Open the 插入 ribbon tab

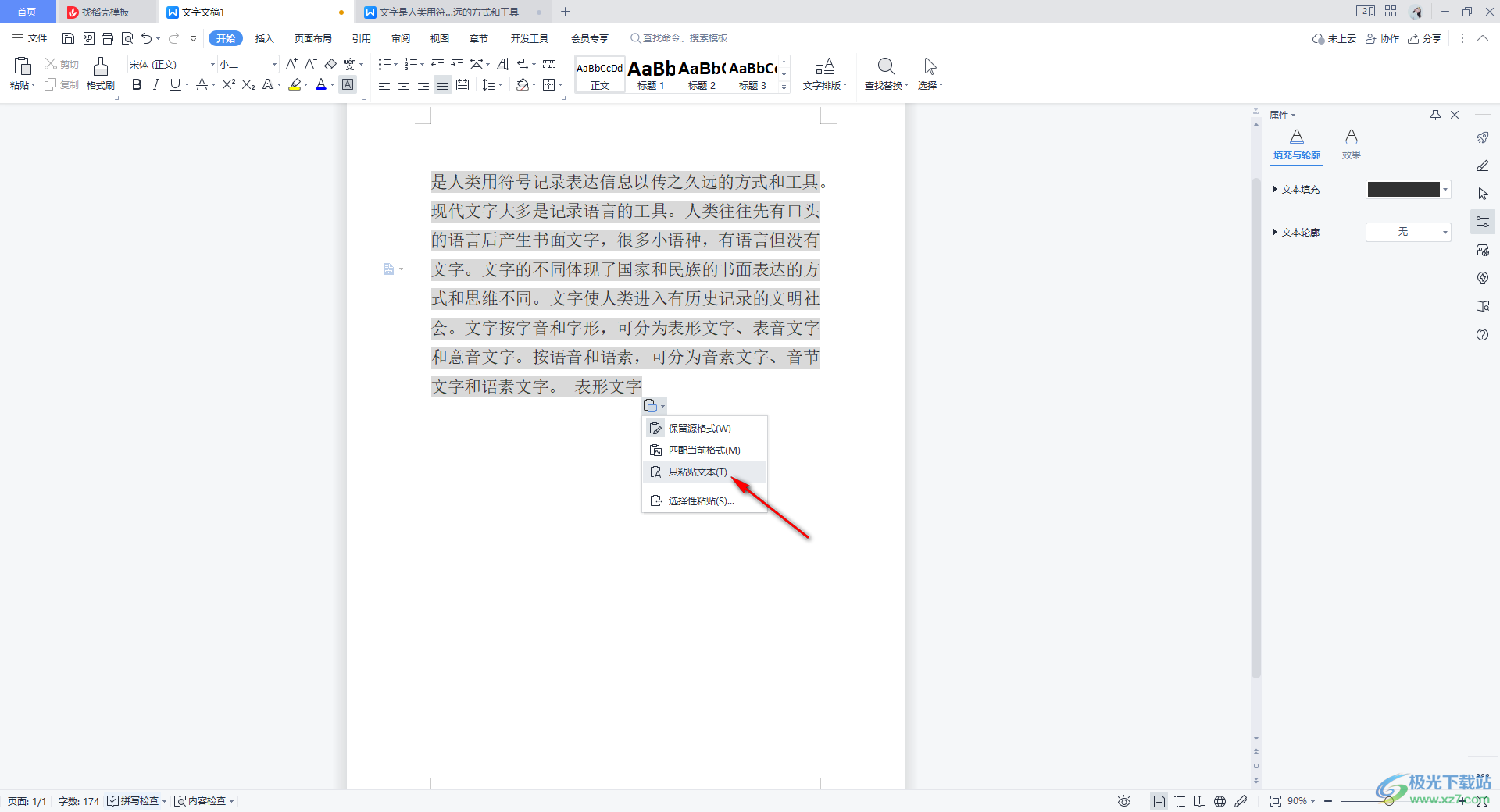pos(264,38)
